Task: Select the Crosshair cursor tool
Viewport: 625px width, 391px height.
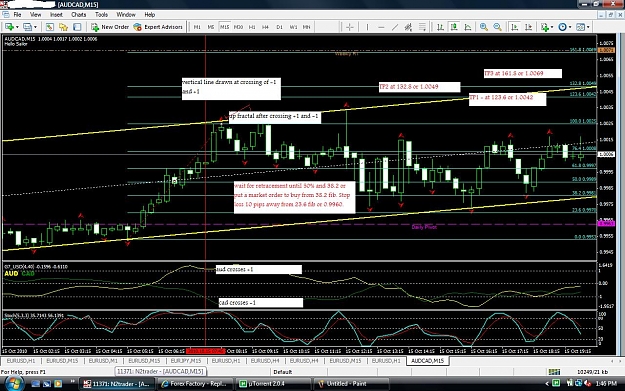Action: [x=350, y=27]
